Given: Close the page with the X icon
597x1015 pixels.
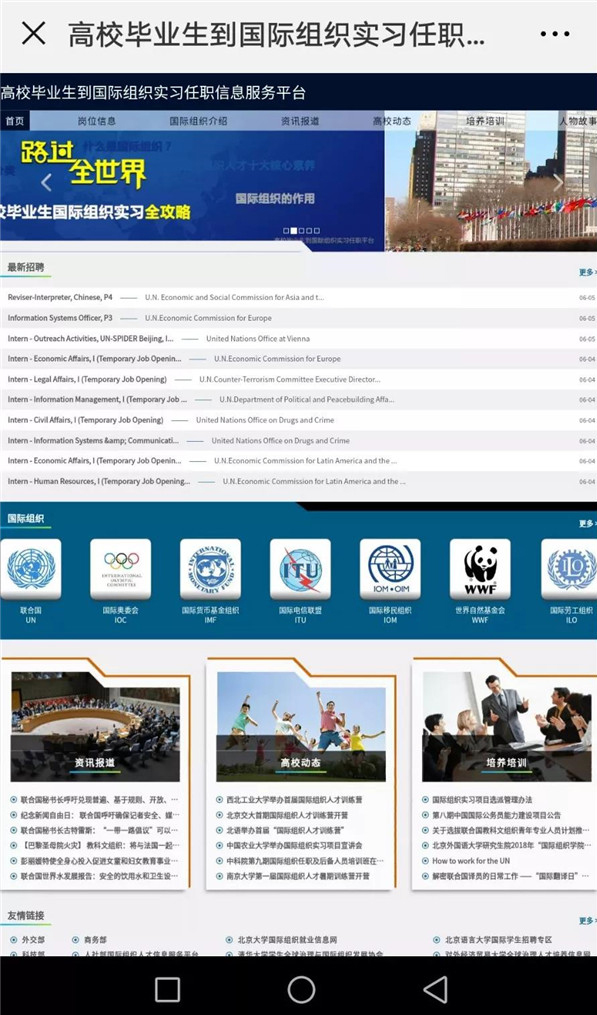Looking at the screenshot, I should pos(34,33).
